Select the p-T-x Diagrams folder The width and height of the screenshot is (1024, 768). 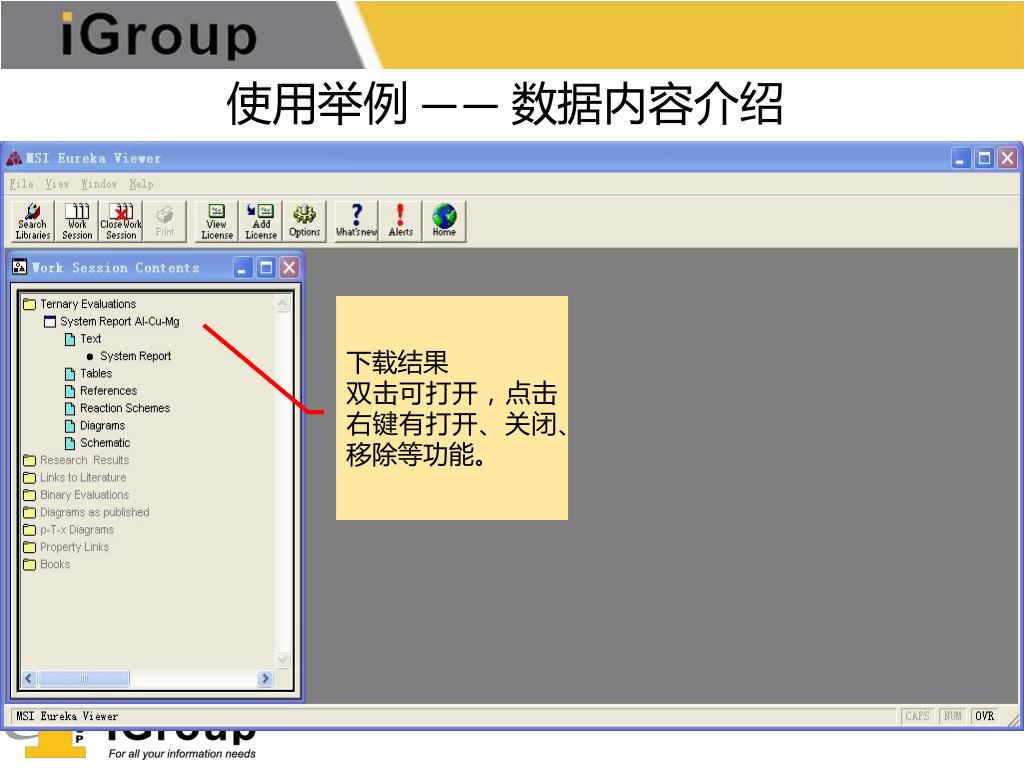(x=77, y=530)
